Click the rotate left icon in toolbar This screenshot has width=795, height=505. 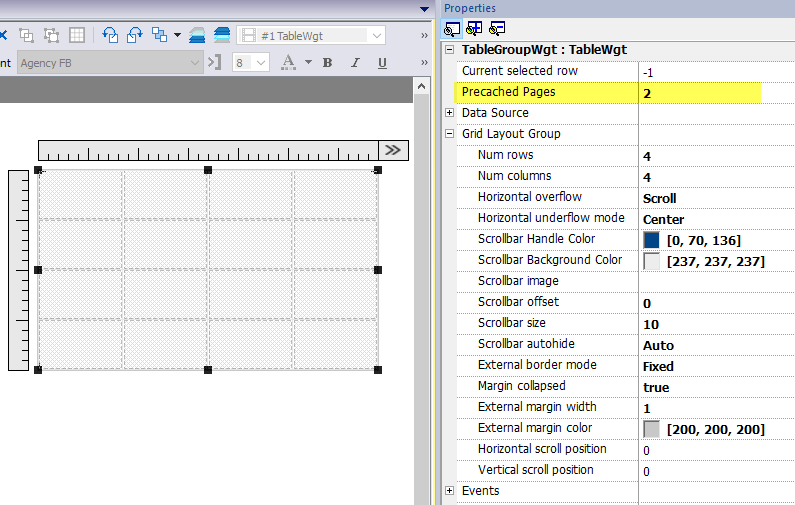pos(111,35)
